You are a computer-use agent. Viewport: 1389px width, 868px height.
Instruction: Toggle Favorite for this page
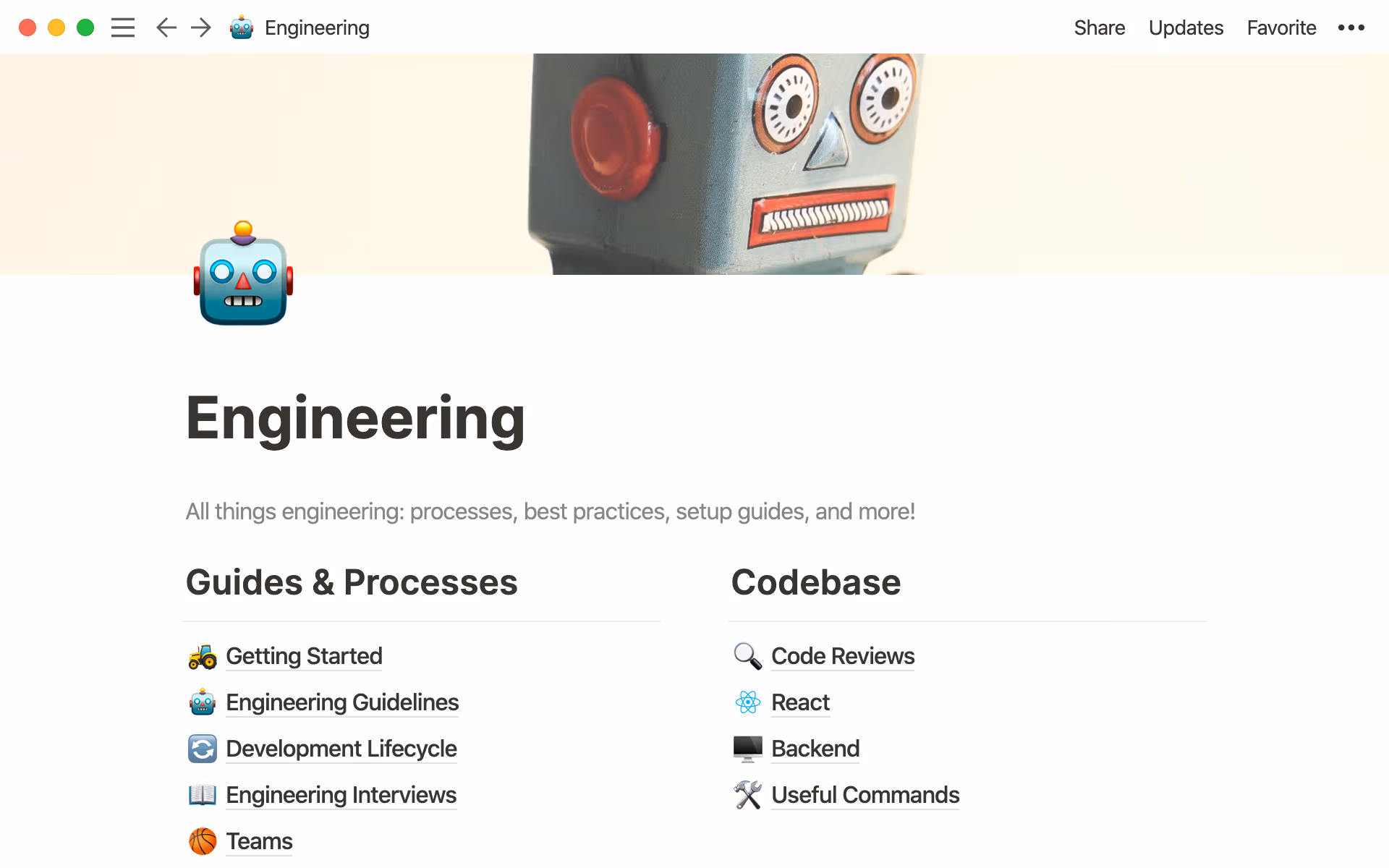click(x=1281, y=27)
